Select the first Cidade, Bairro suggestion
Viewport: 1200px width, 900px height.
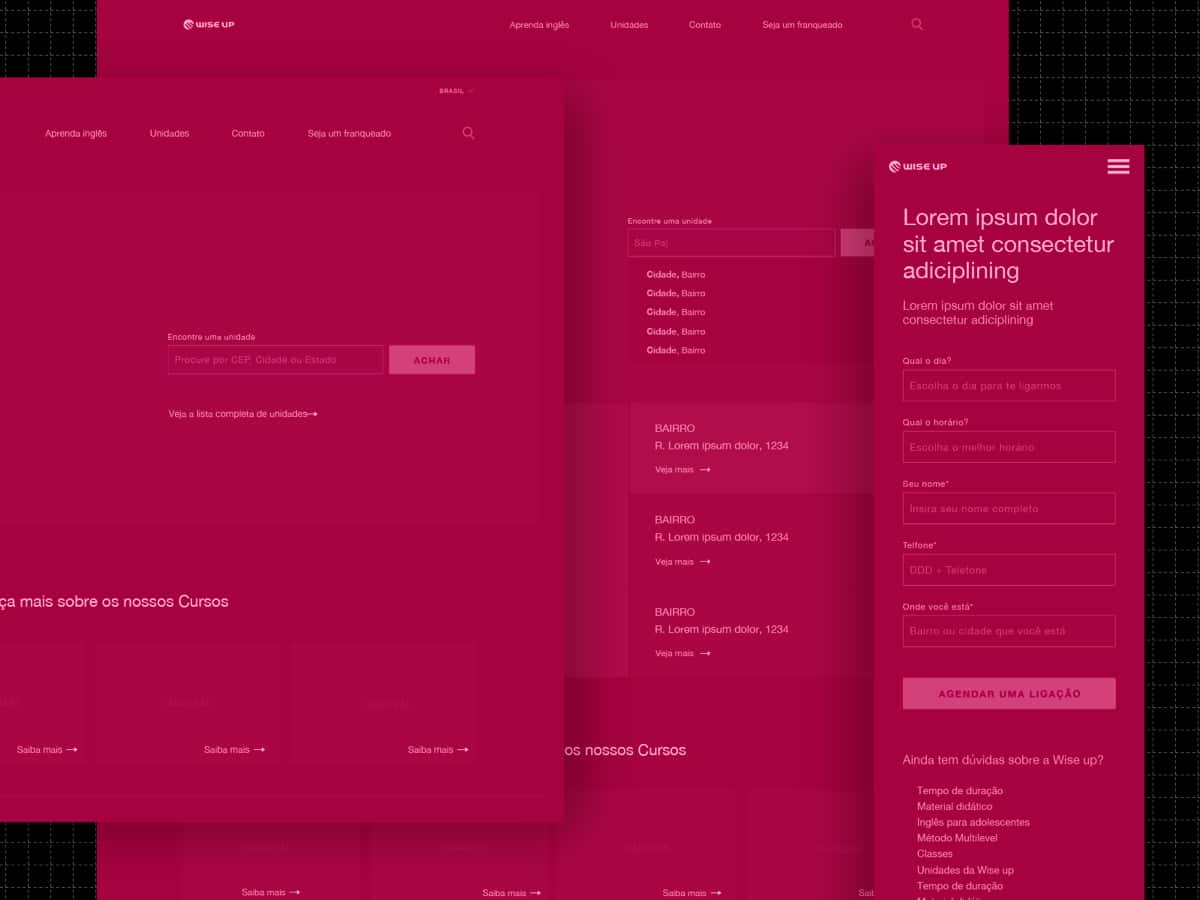pyautogui.click(x=676, y=275)
